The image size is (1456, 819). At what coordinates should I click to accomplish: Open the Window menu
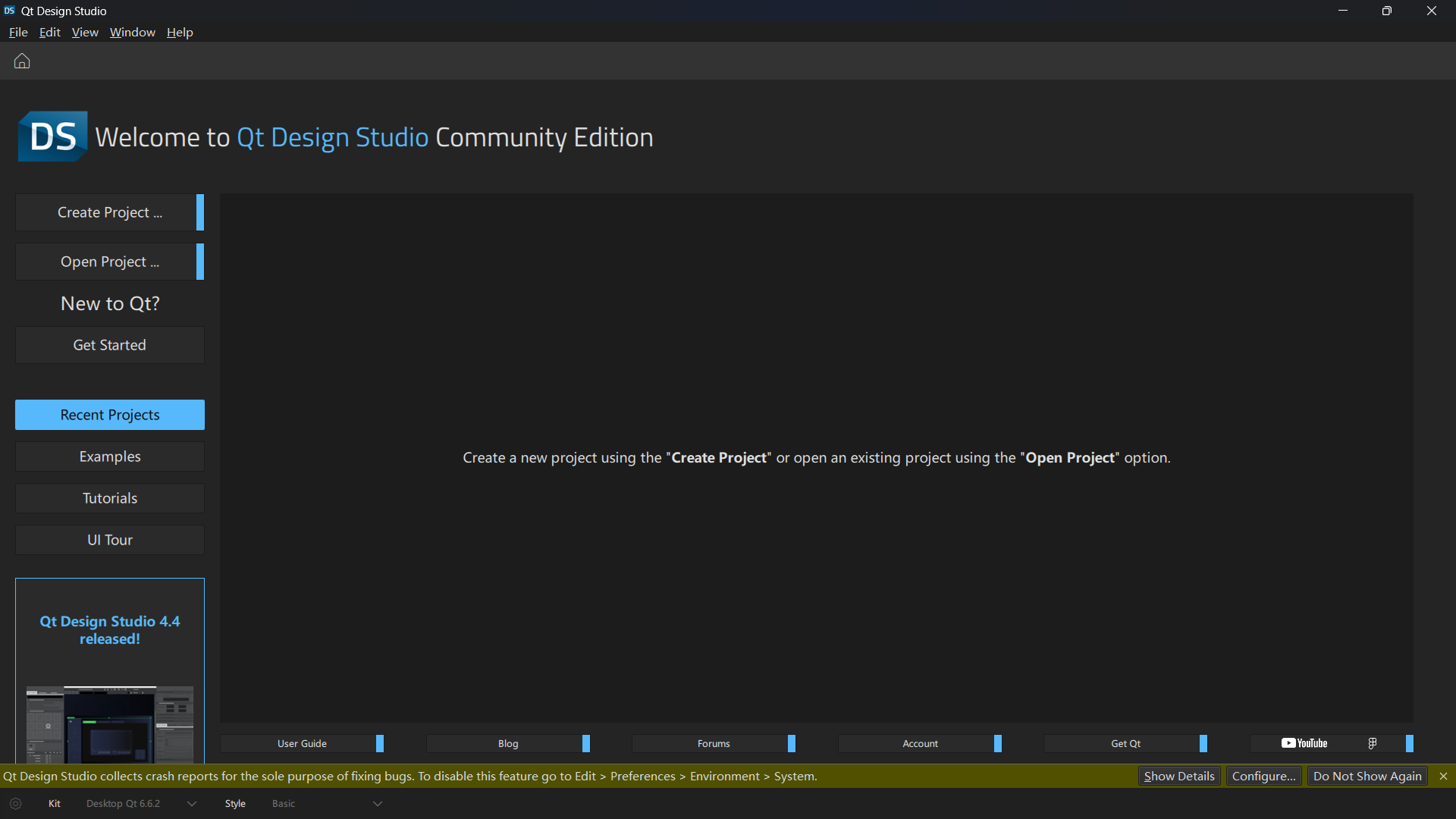click(x=132, y=32)
